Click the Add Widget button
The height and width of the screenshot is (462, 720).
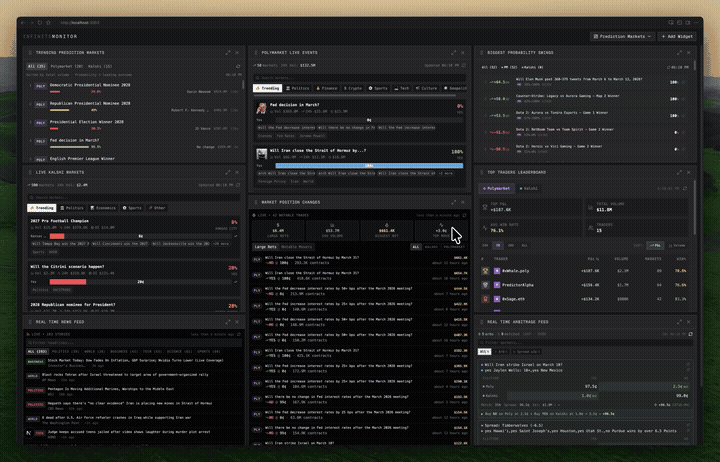pos(676,36)
